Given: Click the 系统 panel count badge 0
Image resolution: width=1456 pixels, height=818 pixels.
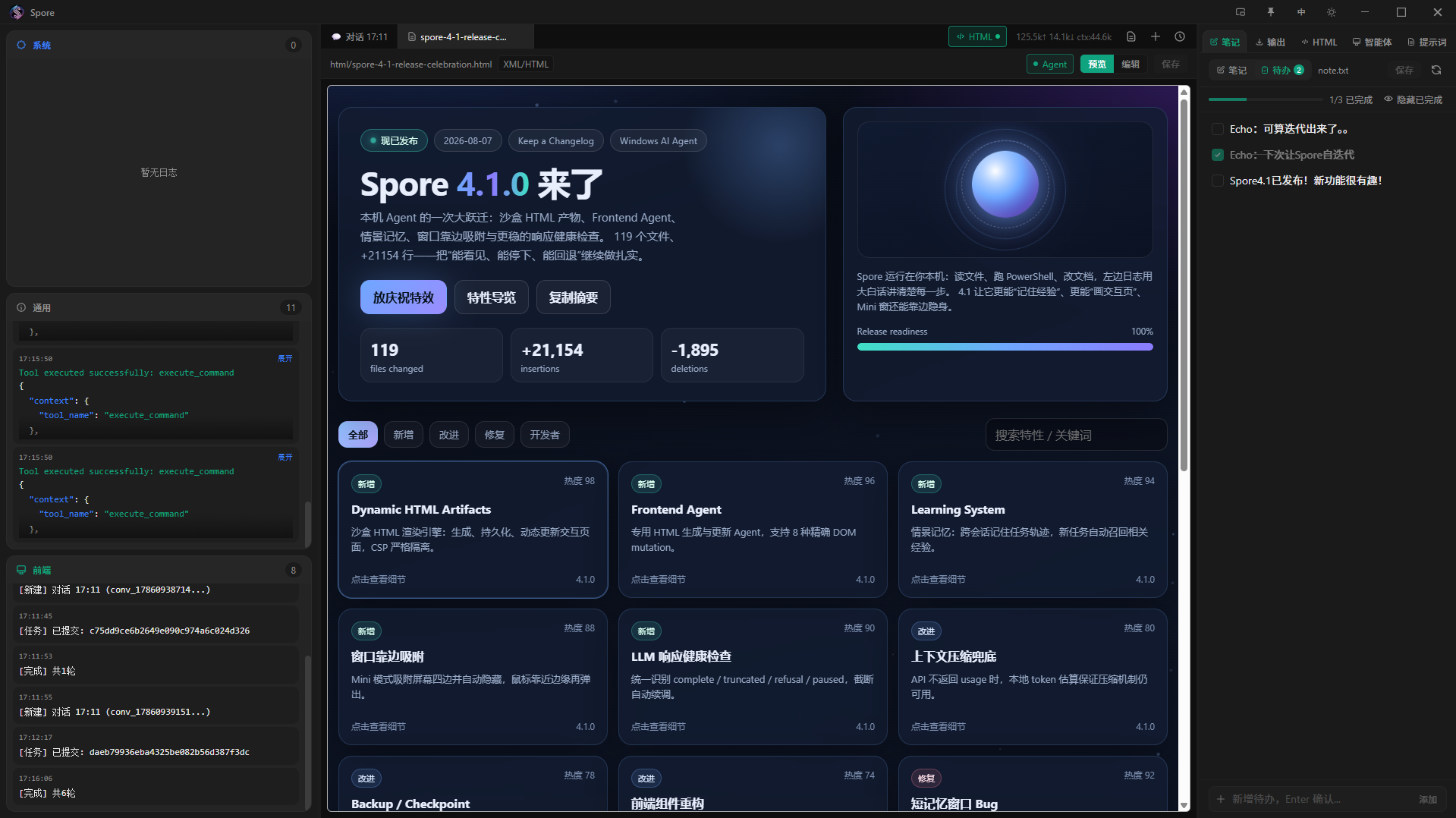Looking at the screenshot, I should point(293,45).
